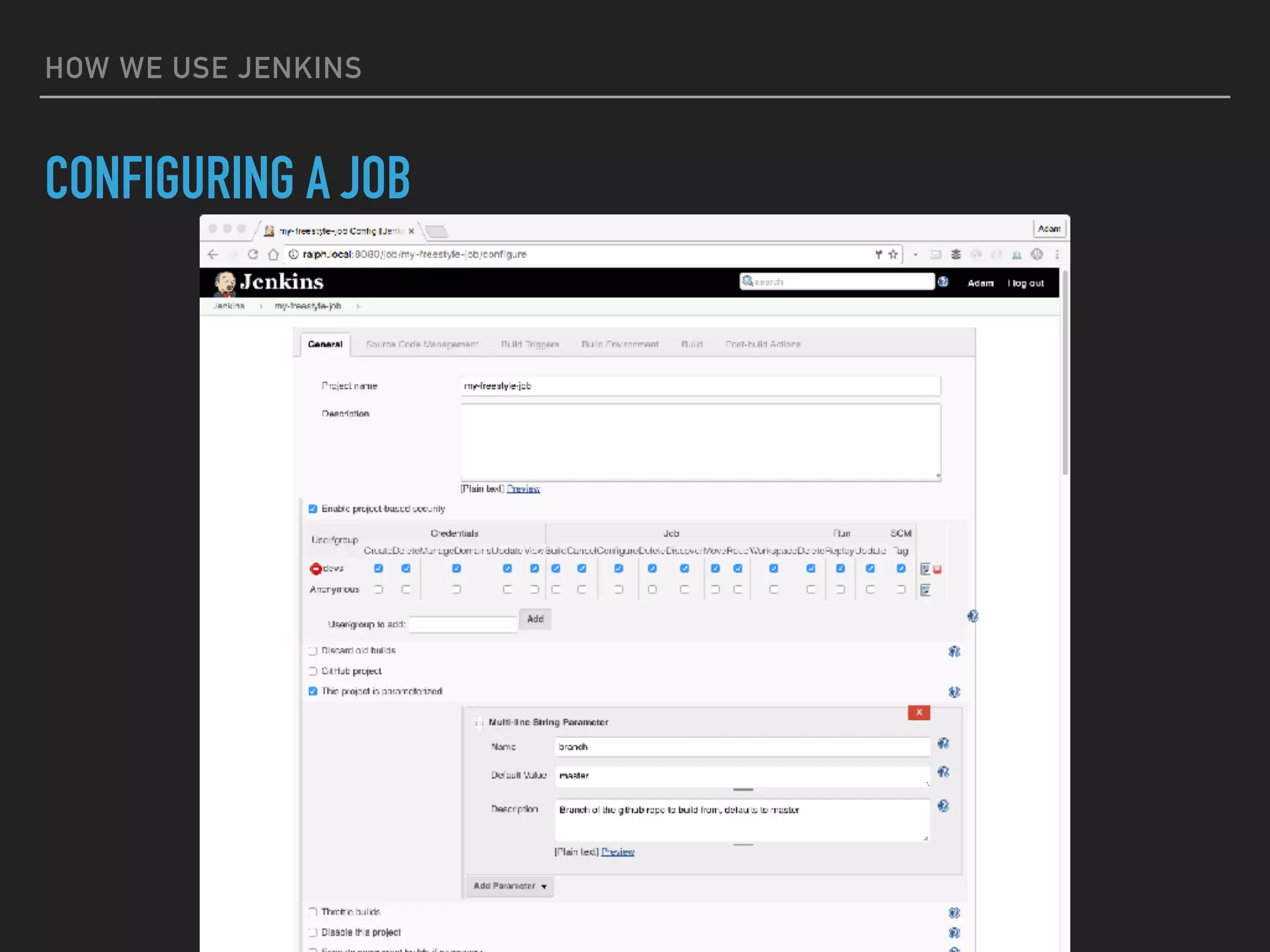Uncheck devs SCM Tag permission
This screenshot has width=1270, height=952.
pyautogui.click(x=901, y=568)
